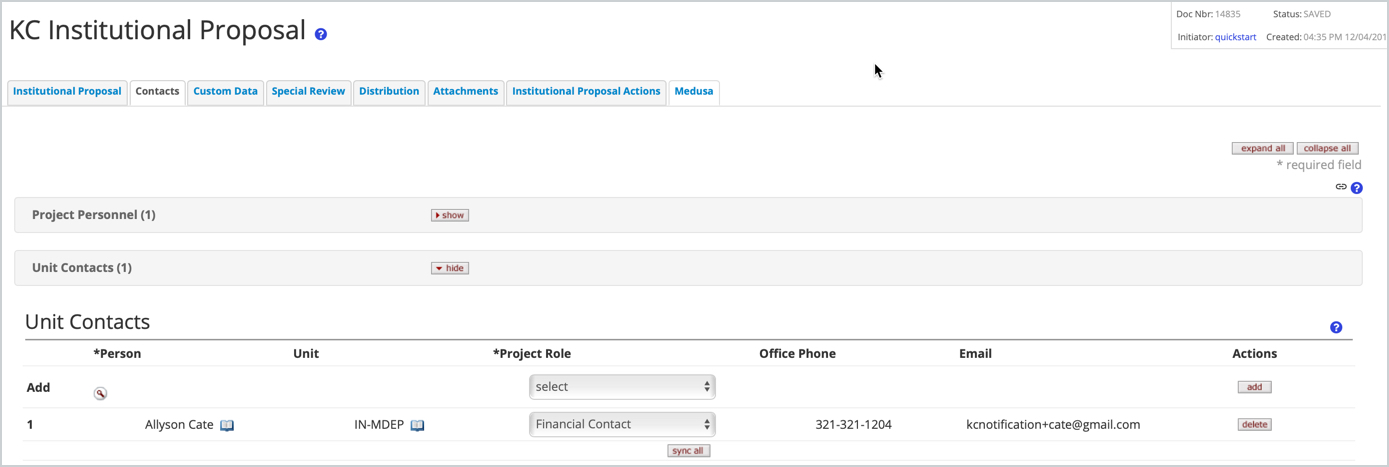The height and width of the screenshot is (467, 1389).
Task: Hide the Unit Contacts section
Action: [450, 268]
